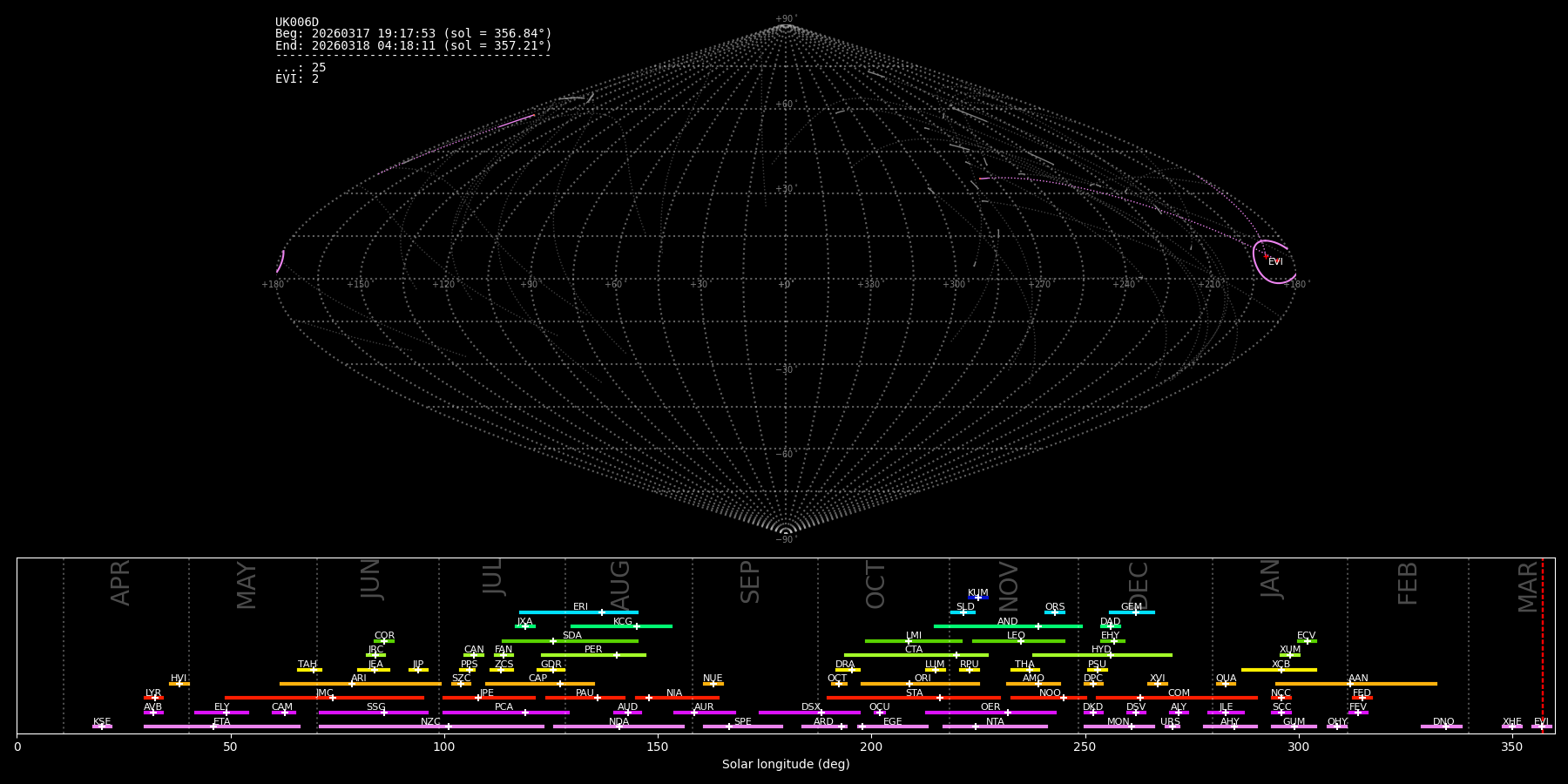1568x784 pixels.
Task: Click the URS shower label
Action: click(x=1170, y=721)
